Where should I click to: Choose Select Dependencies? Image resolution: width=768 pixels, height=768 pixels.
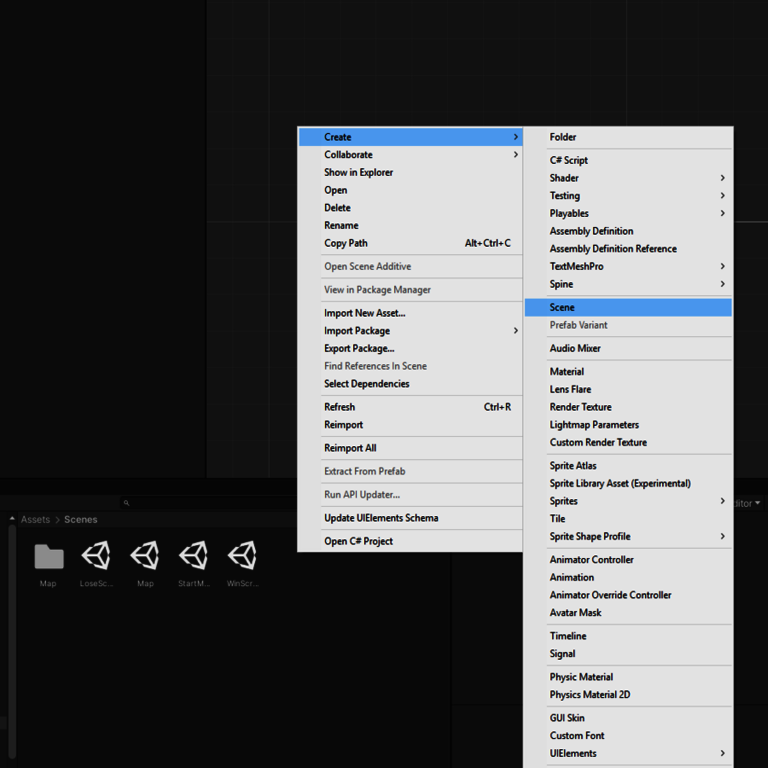point(410,384)
